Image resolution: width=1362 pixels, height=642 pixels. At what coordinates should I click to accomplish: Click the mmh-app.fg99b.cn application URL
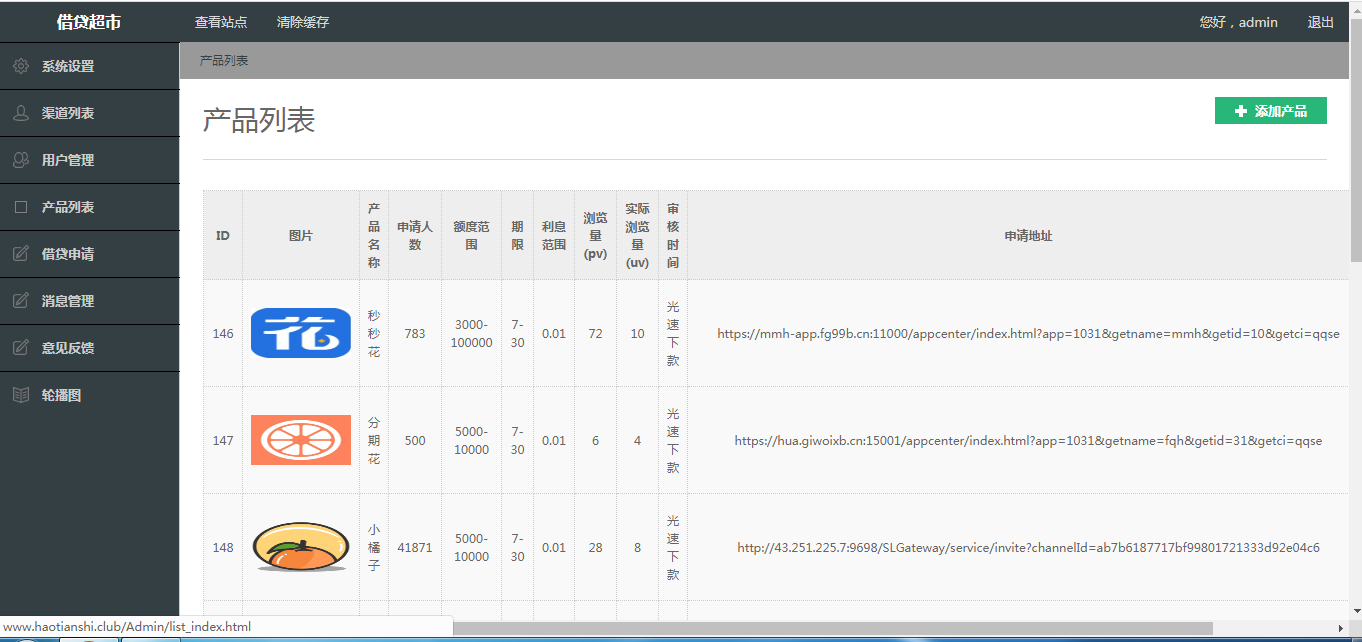1028,334
